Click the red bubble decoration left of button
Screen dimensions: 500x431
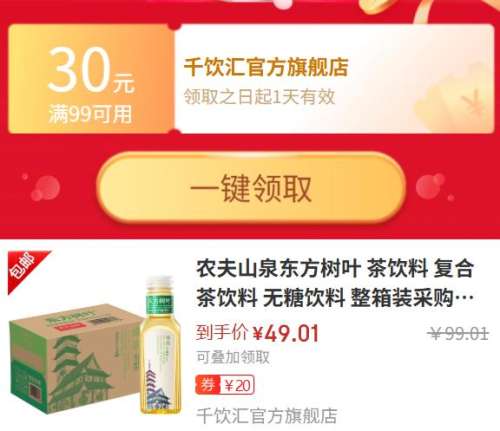click(x=45, y=187)
